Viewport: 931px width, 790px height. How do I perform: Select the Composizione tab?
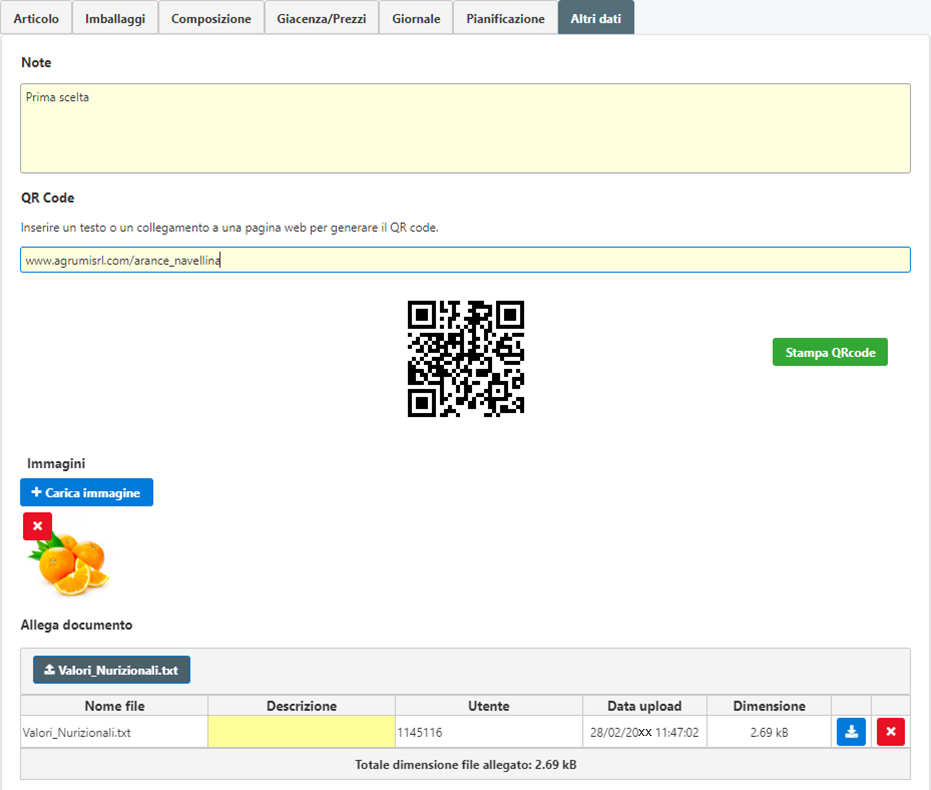[x=211, y=18]
